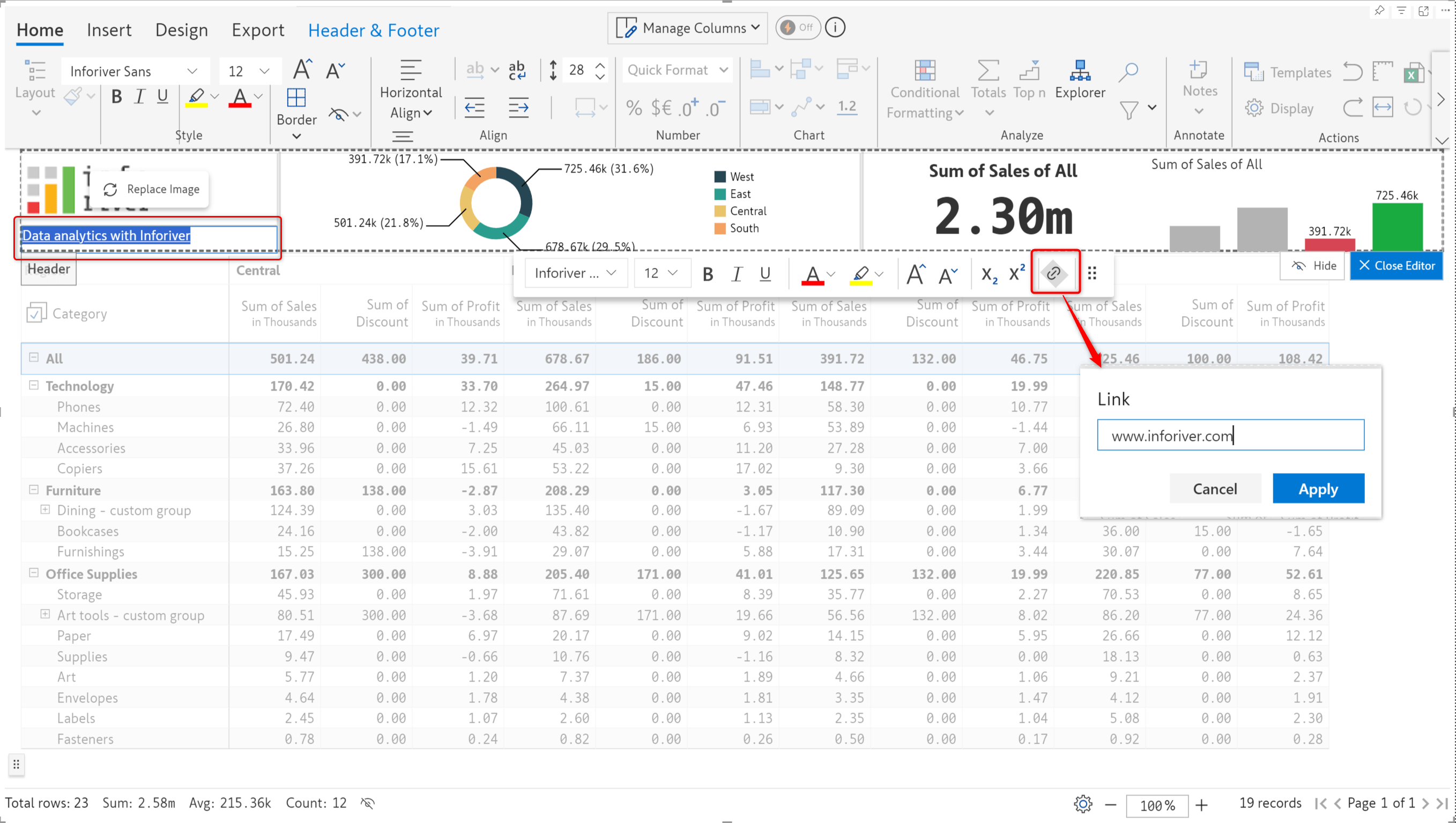Click the Border grid icon
This screenshot has height=823, width=1456.
(x=296, y=98)
